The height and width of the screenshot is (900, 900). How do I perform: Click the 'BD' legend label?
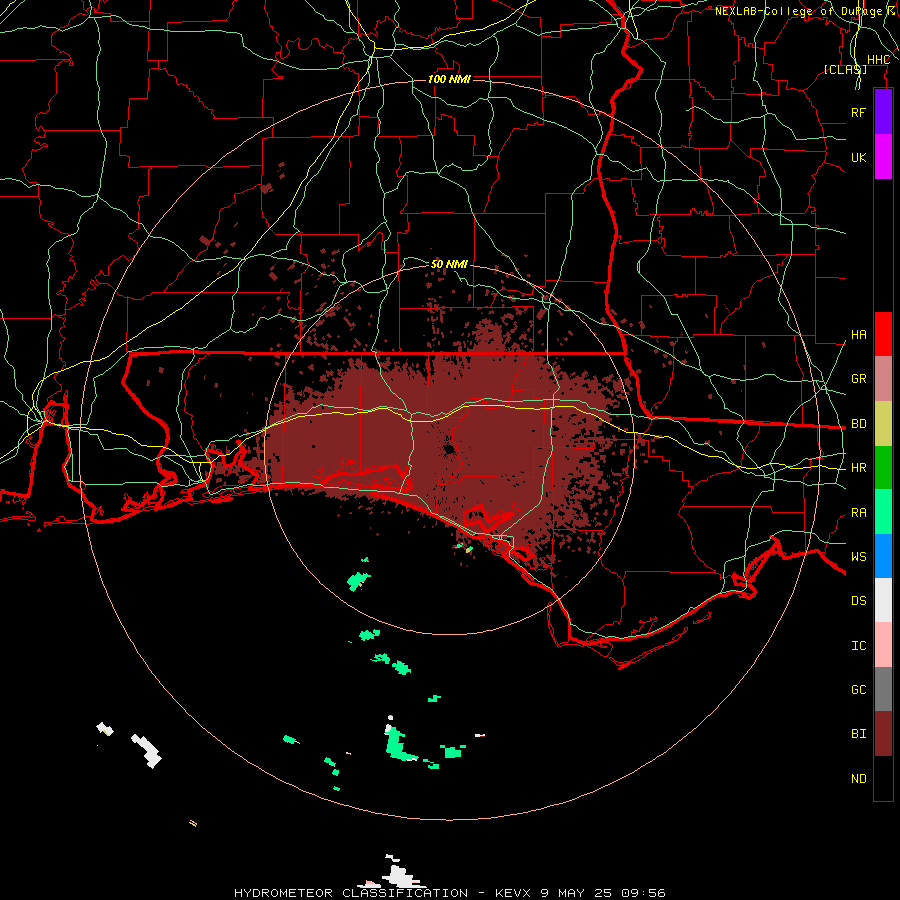pyautogui.click(x=858, y=423)
